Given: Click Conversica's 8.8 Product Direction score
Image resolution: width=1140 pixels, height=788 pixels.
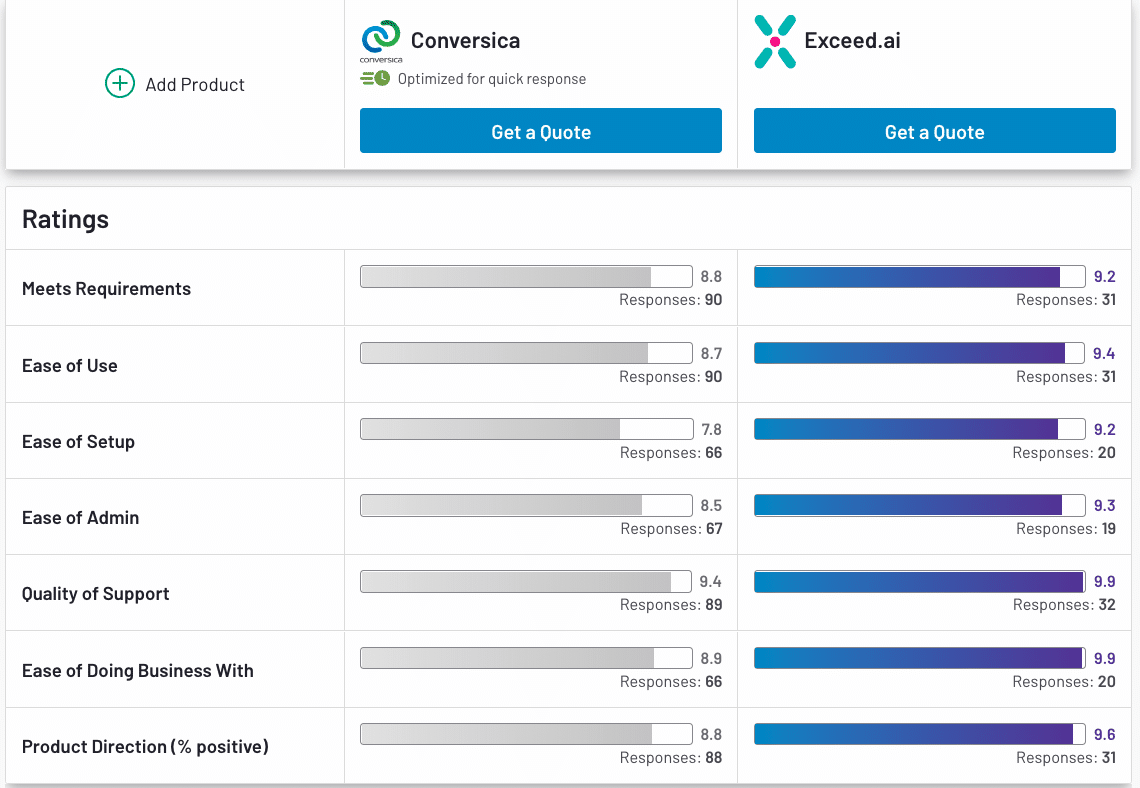Looking at the screenshot, I should click(x=711, y=734).
